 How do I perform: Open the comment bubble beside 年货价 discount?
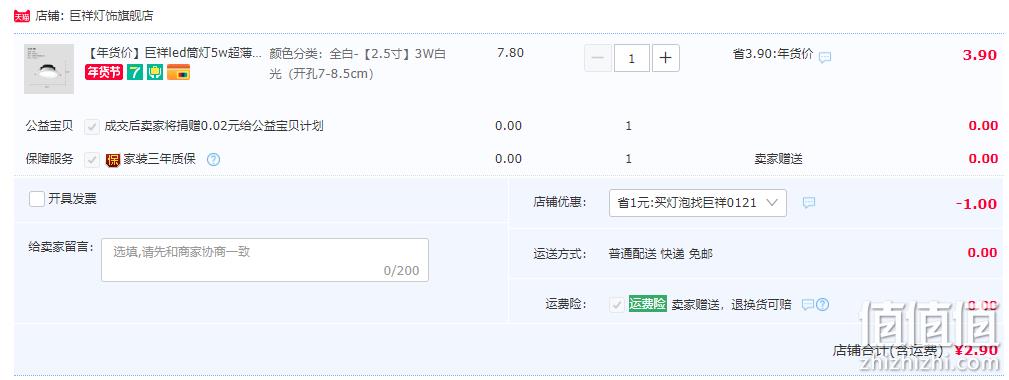(825, 57)
